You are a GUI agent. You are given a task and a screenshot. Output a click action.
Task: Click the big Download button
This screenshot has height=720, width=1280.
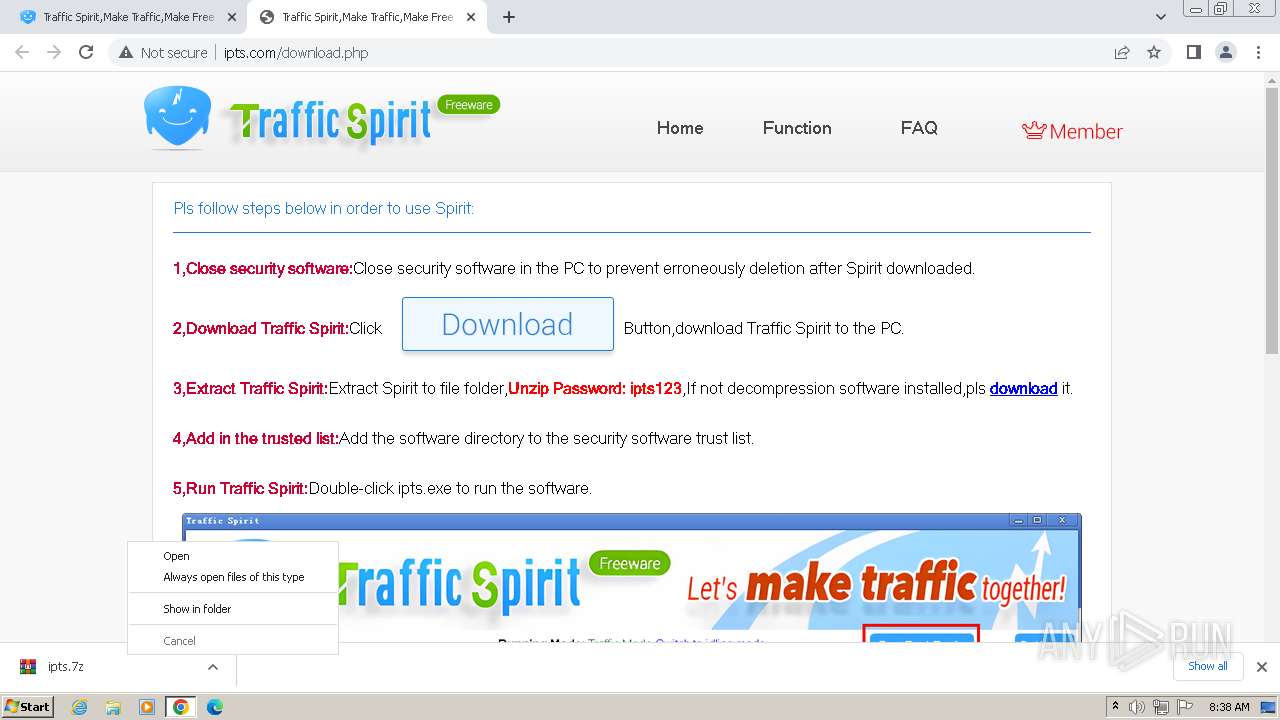pos(508,324)
